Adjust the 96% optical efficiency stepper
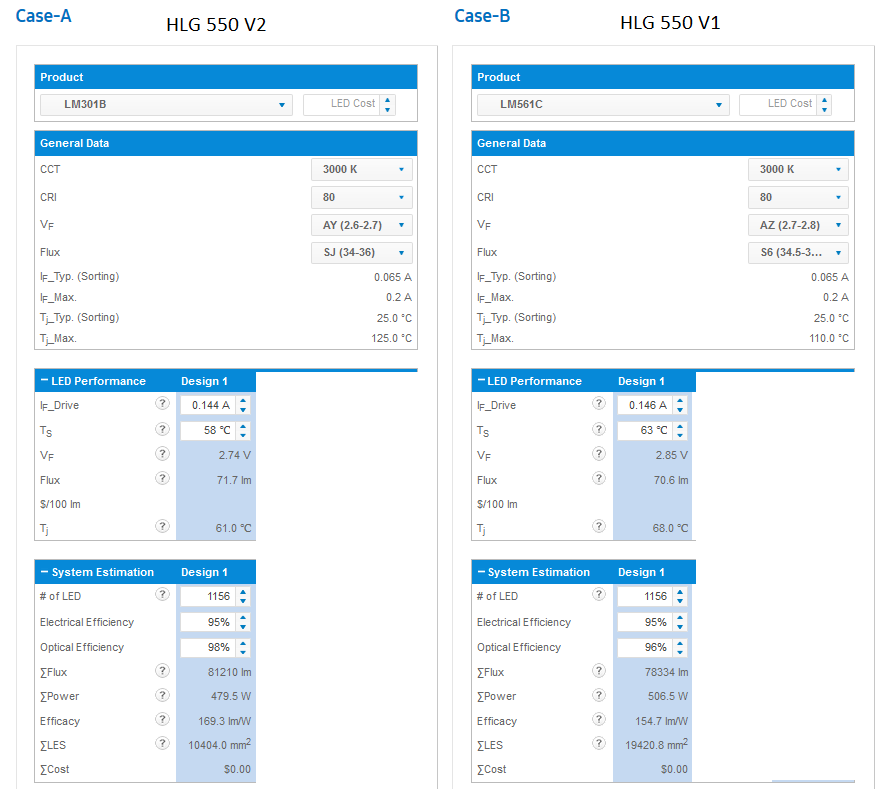This screenshot has width=886, height=798. [x=680, y=648]
